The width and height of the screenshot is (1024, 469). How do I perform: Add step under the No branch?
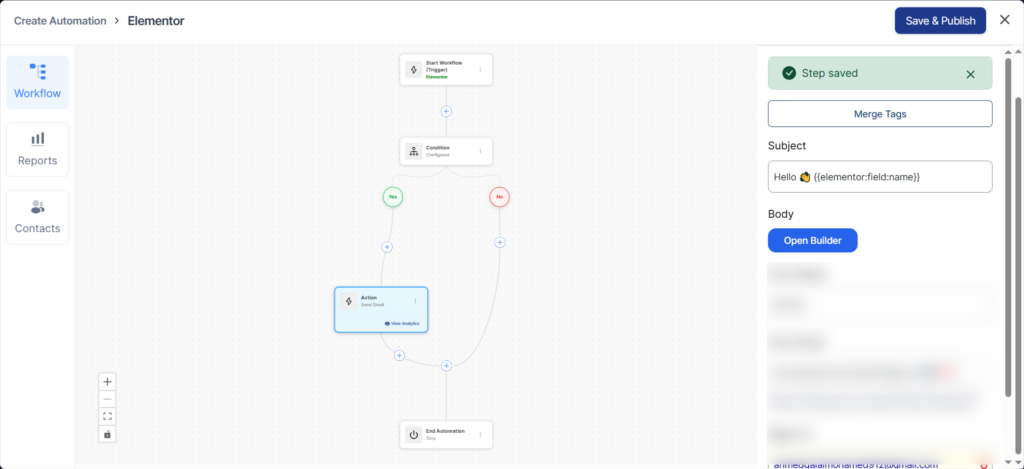500,242
